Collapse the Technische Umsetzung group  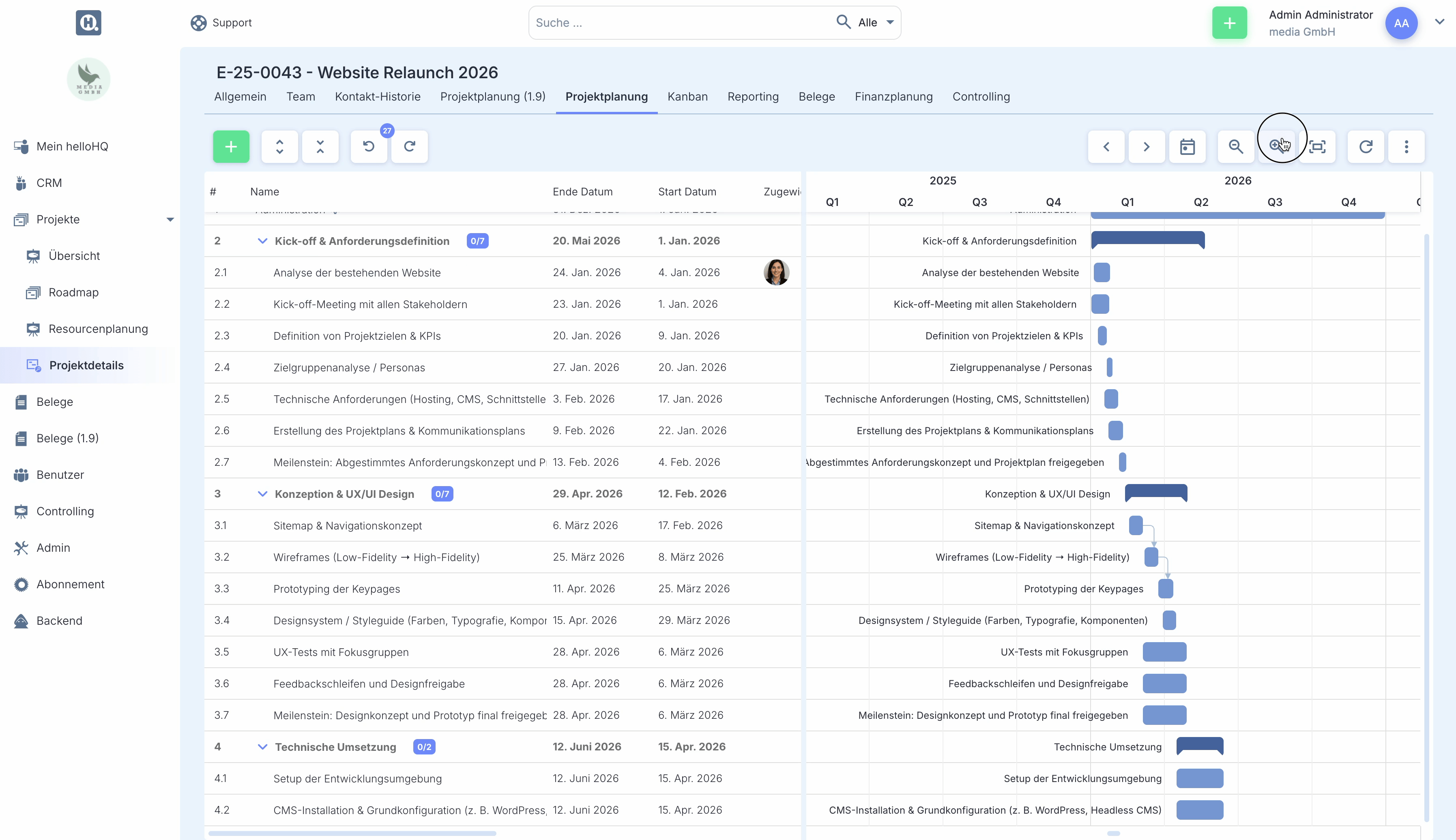point(262,747)
